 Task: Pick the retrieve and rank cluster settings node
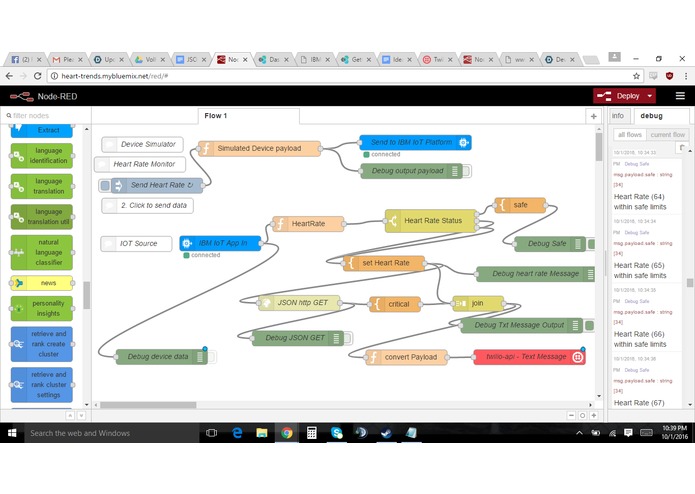tap(42, 385)
